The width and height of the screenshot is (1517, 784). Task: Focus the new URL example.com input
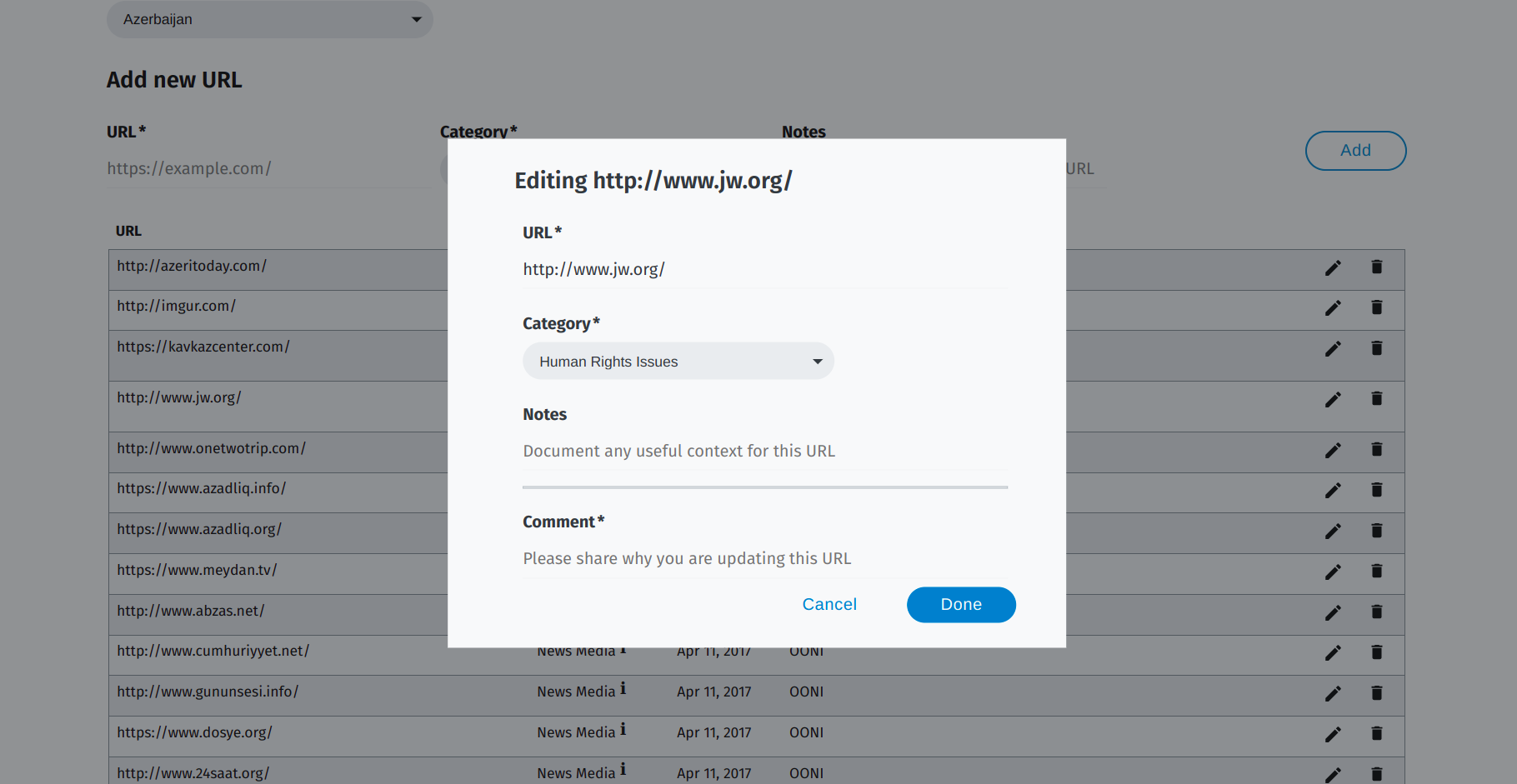268,169
